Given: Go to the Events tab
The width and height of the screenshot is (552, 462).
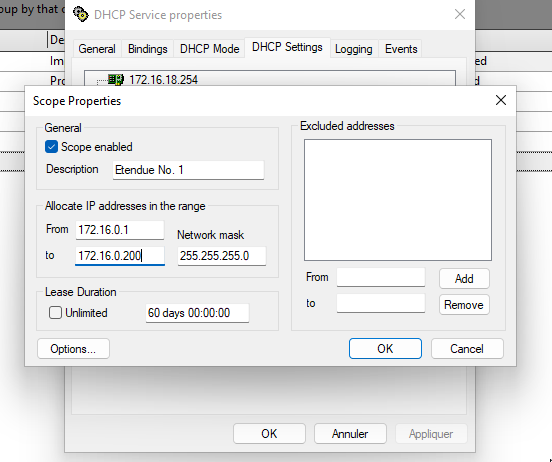Looking at the screenshot, I should pyautogui.click(x=401, y=49).
